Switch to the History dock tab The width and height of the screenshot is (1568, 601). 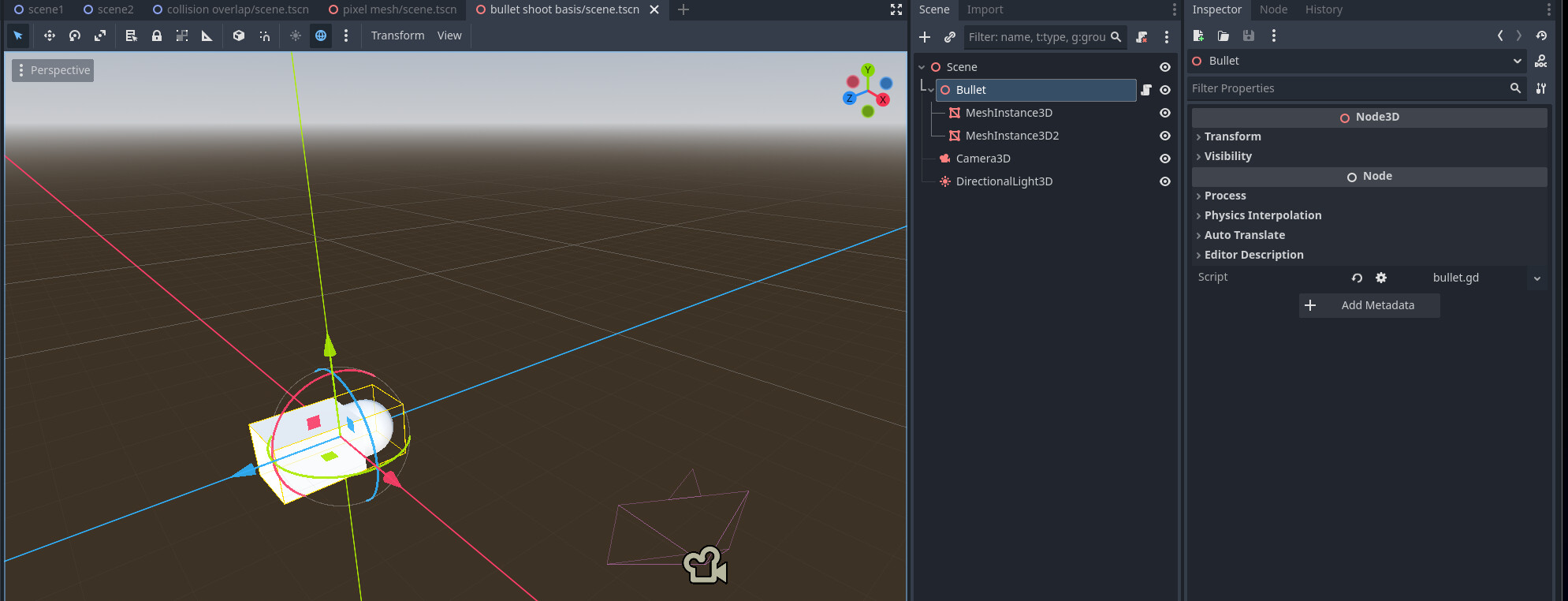click(1324, 9)
